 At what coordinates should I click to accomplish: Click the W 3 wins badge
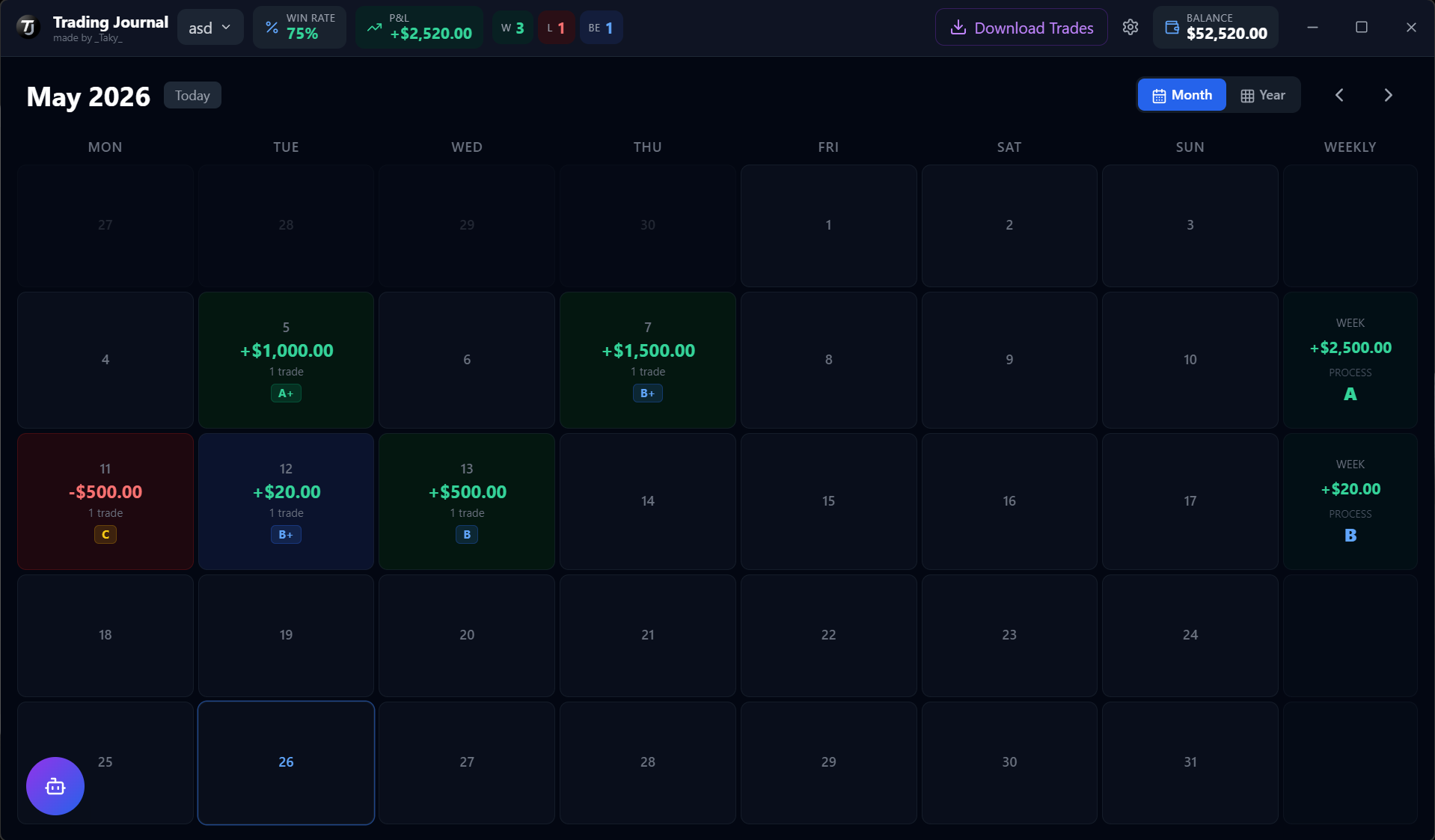512,28
